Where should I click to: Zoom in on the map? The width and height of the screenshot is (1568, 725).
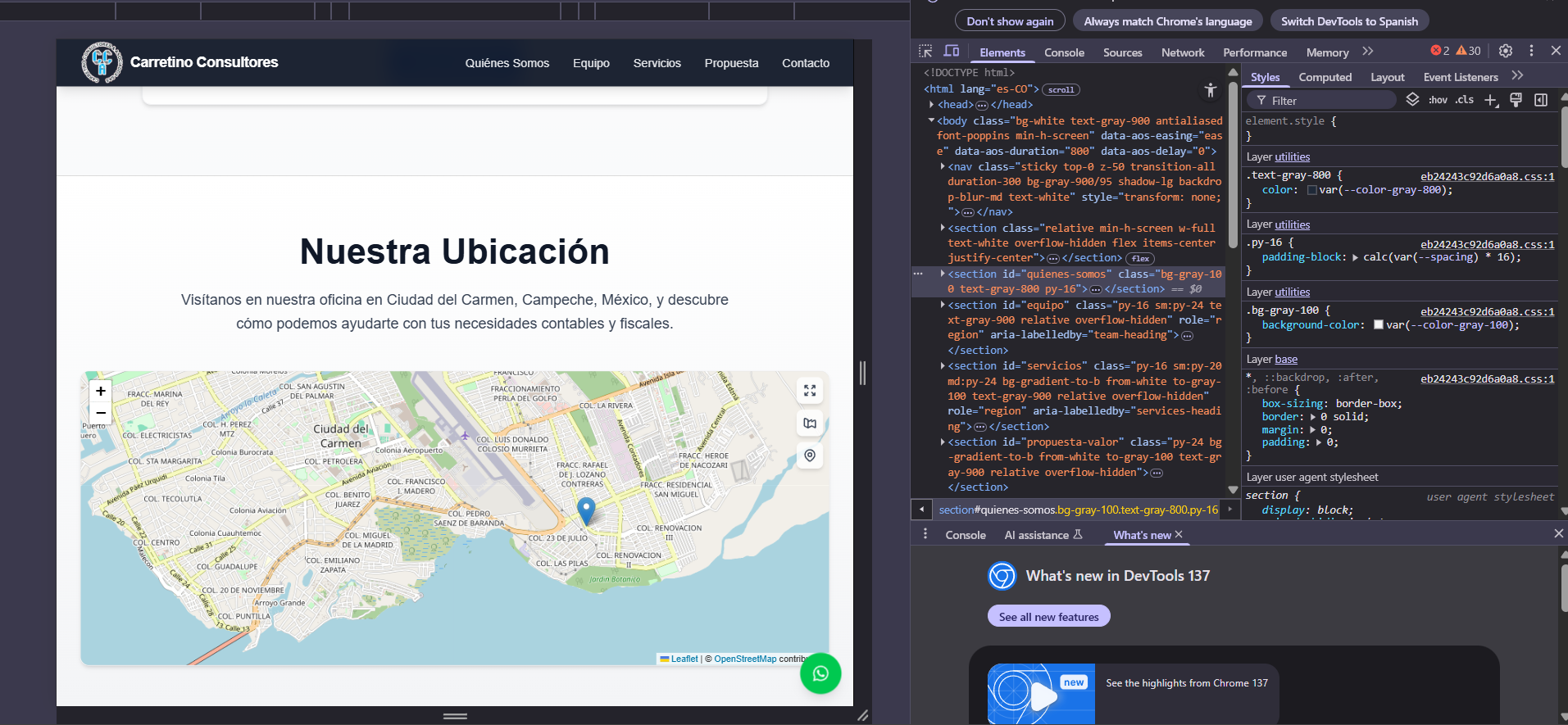point(101,392)
